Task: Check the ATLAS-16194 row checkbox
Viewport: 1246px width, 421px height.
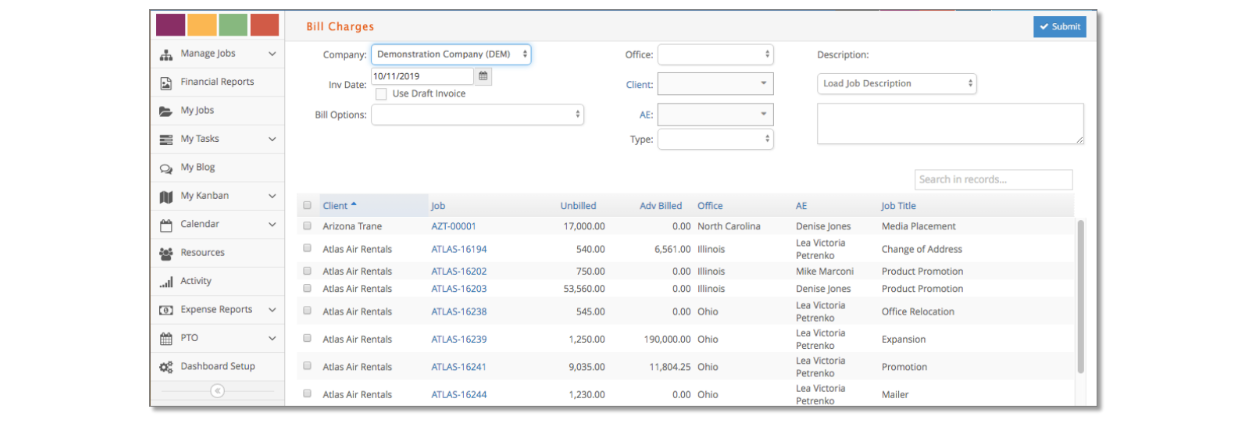Action: pyautogui.click(x=307, y=249)
